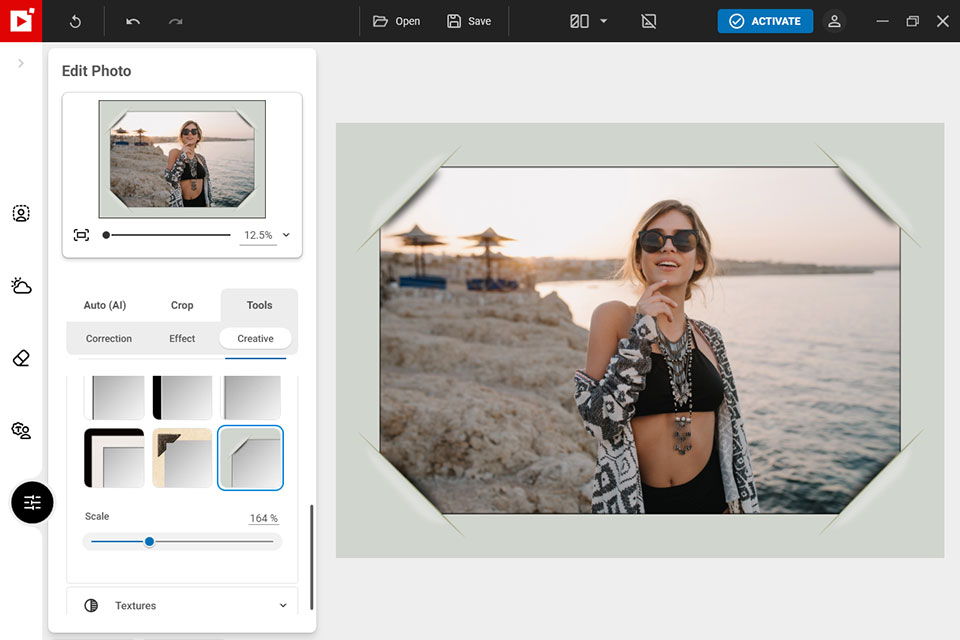The image size is (960, 640).
Task: Minimize the application window
Action: (x=882, y=21)
